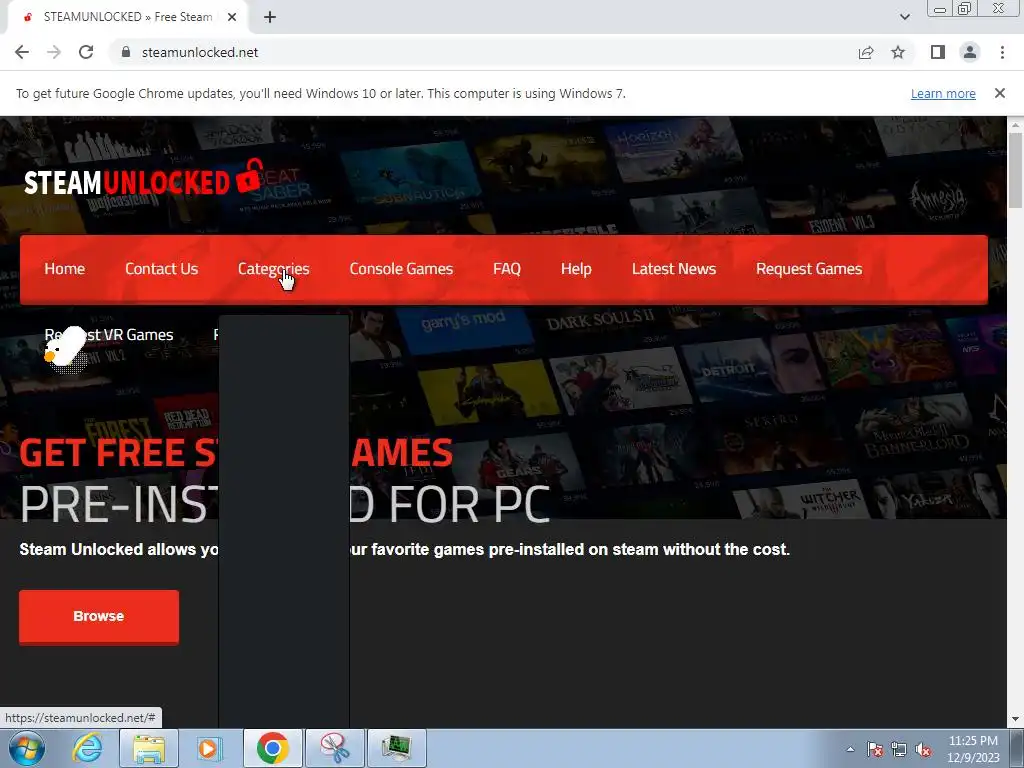The height and width of the screenshot is (768, 1024).
Task: Expand the Categories menu
Action: pos(274,268)
